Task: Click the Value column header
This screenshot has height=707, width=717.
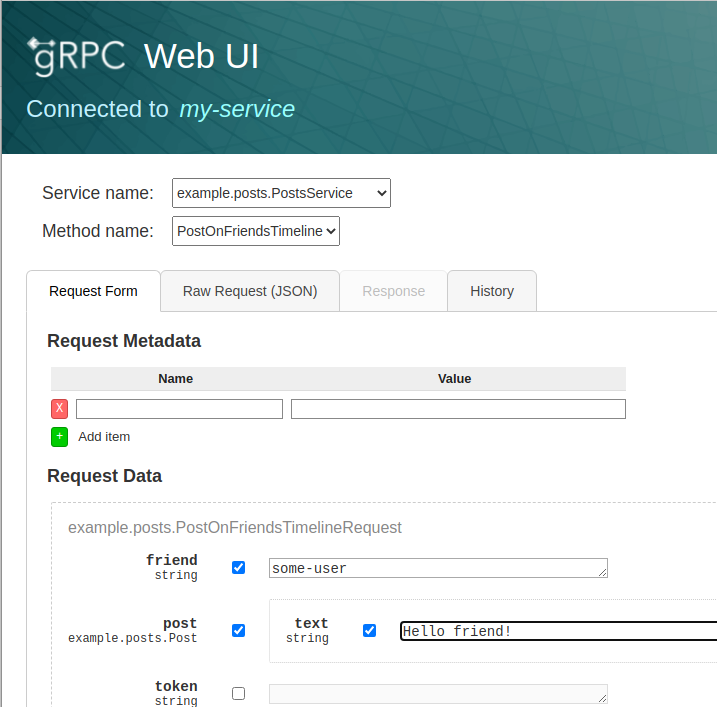Action: [x=454, y=379]
